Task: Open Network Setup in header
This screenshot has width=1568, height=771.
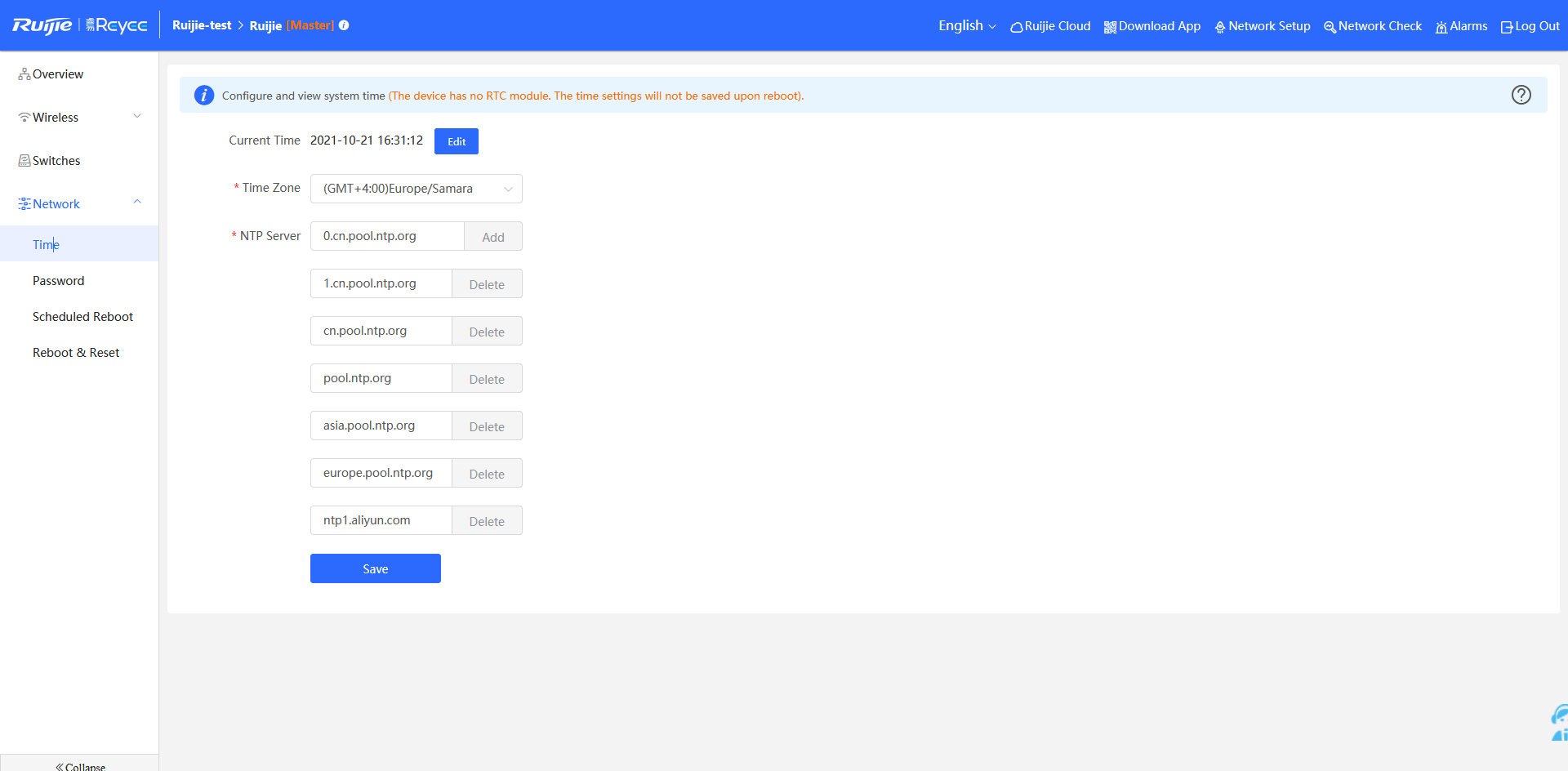Action: [1263, 26]
